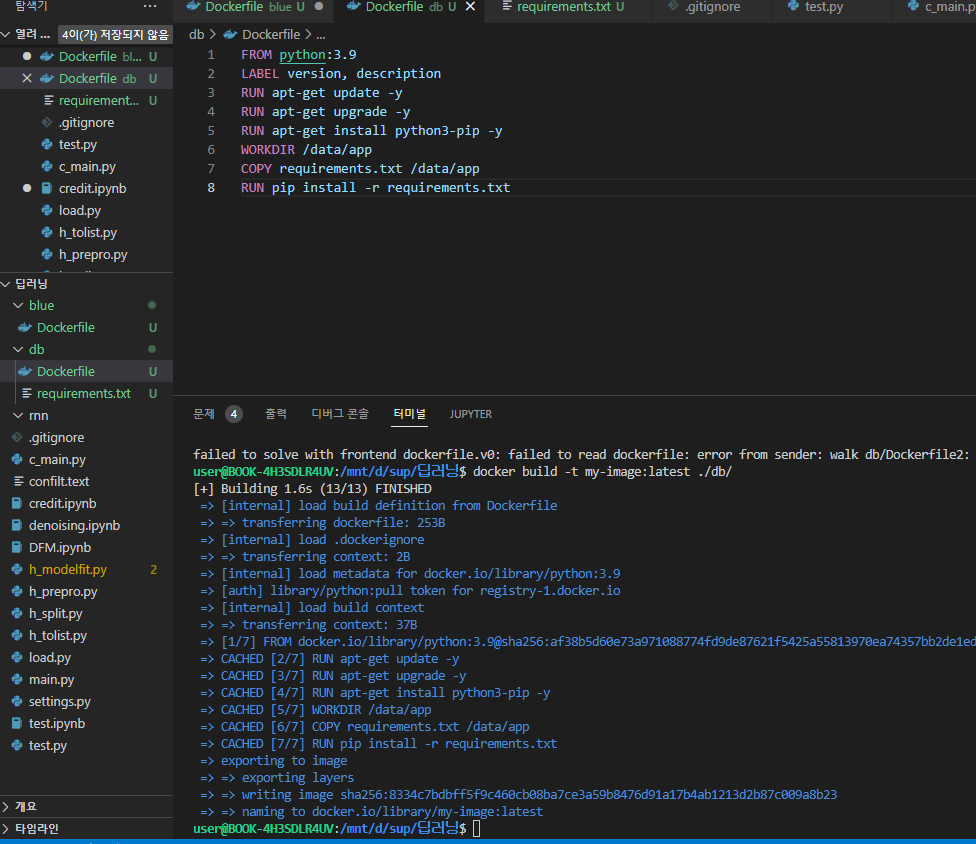Click DFM.ipynb notebook icon
Screen dimensions: 976x844
point(17,548)
